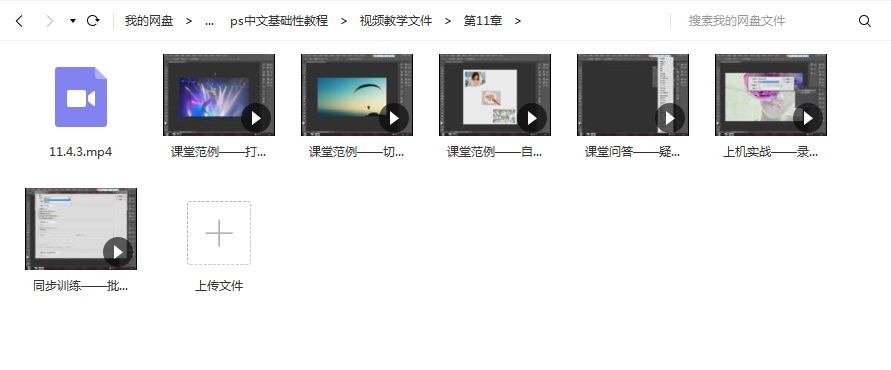891x370 pixels.
Task: Go to 视频教学文件 breadcrumb folder
Action: 395,21
